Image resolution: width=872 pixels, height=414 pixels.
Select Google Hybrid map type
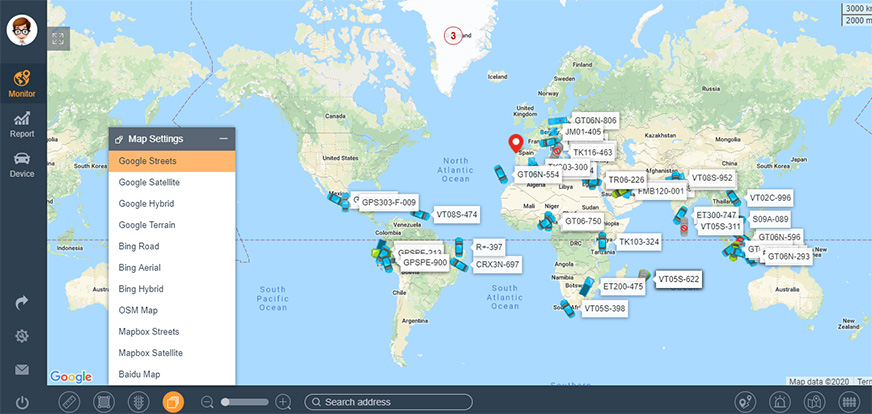[172, 204]
